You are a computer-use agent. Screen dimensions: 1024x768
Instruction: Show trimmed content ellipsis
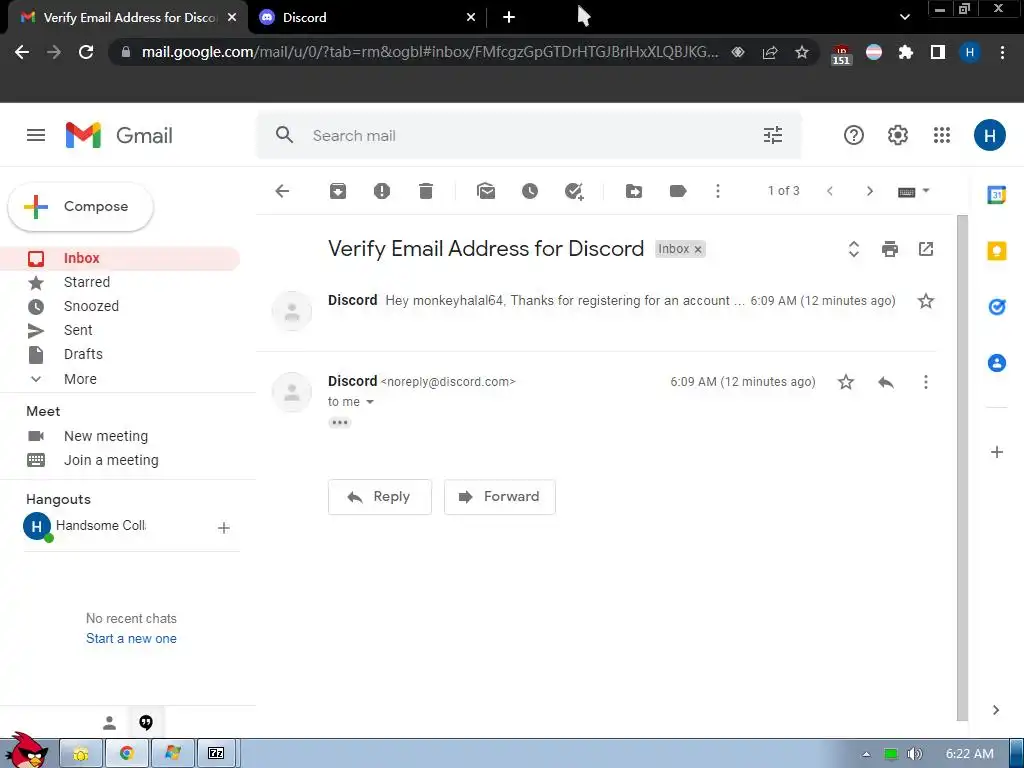(x=340, y=423)
